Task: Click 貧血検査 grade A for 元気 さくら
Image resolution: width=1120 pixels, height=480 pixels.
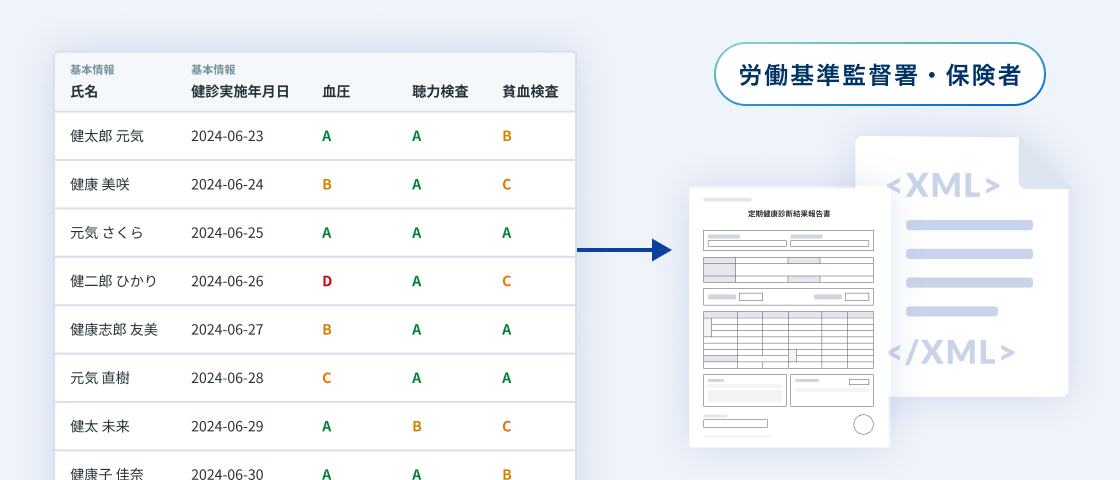Action: tap(506, 233)
